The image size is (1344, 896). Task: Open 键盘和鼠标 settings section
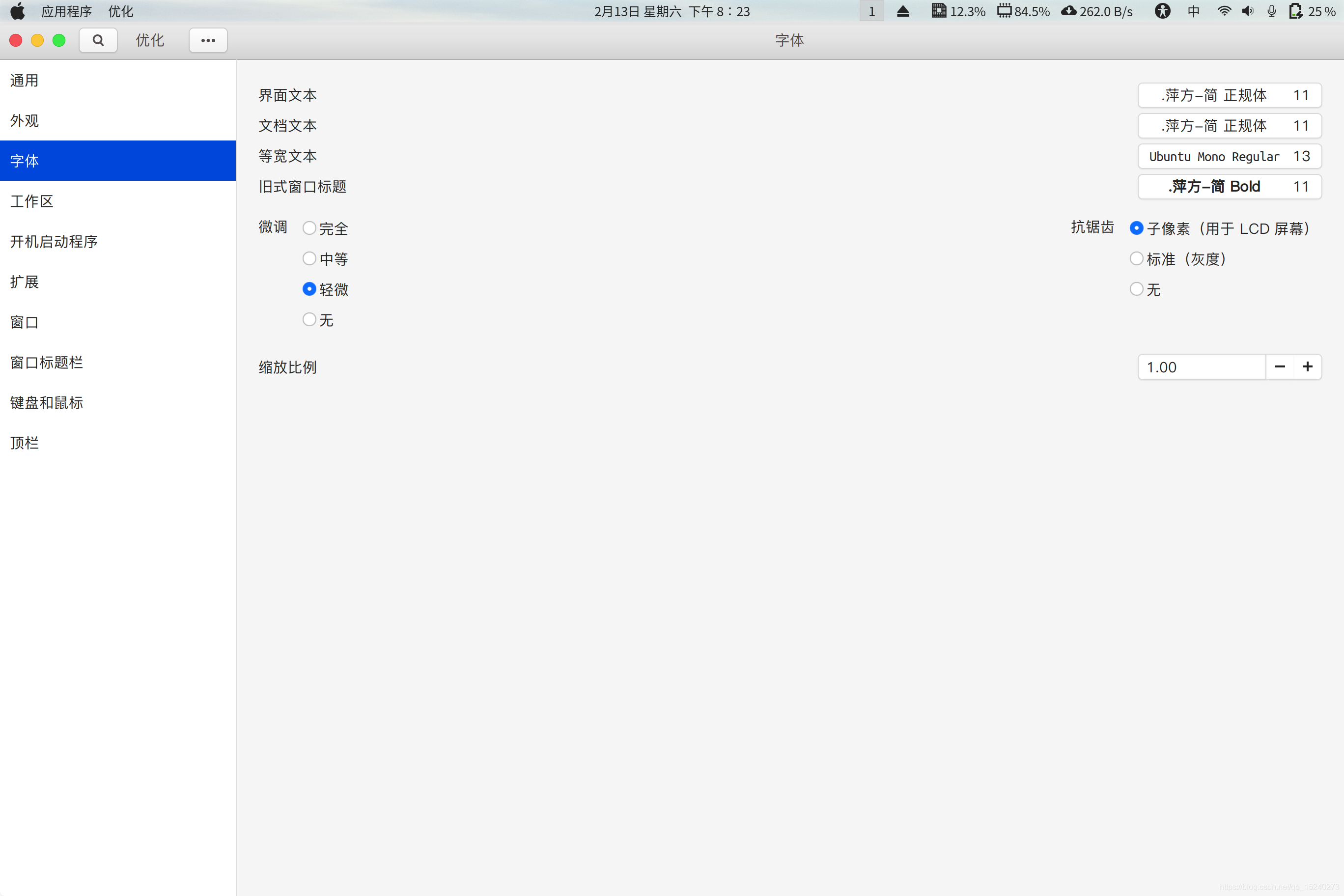[118, 402]
